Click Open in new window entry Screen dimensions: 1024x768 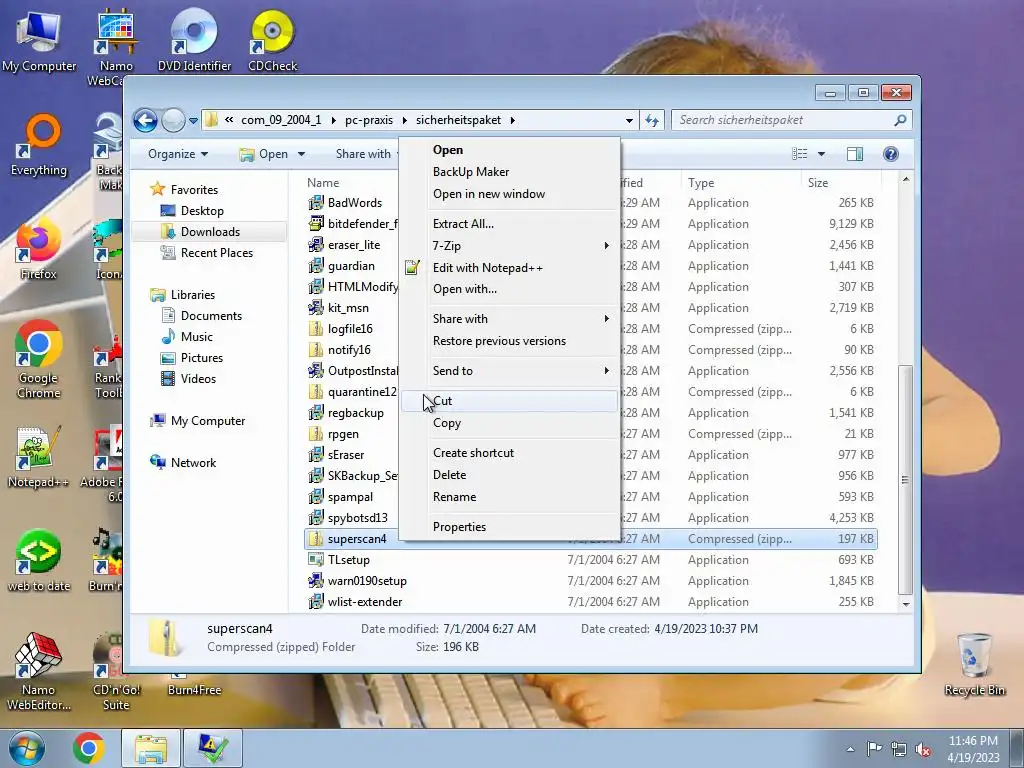coord(509,194)
